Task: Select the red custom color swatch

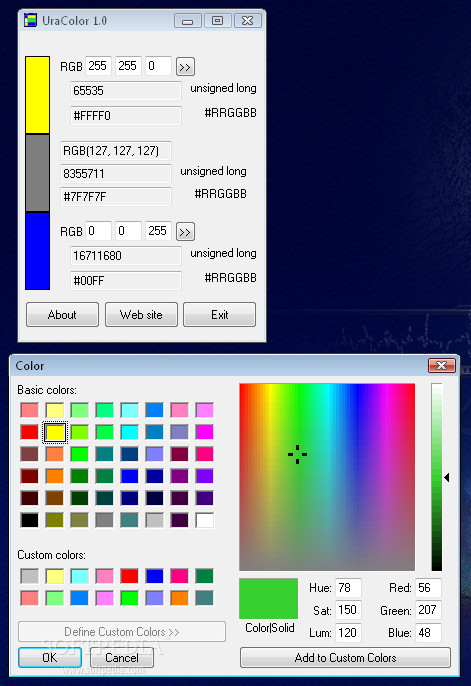Action: pos(129,576)
